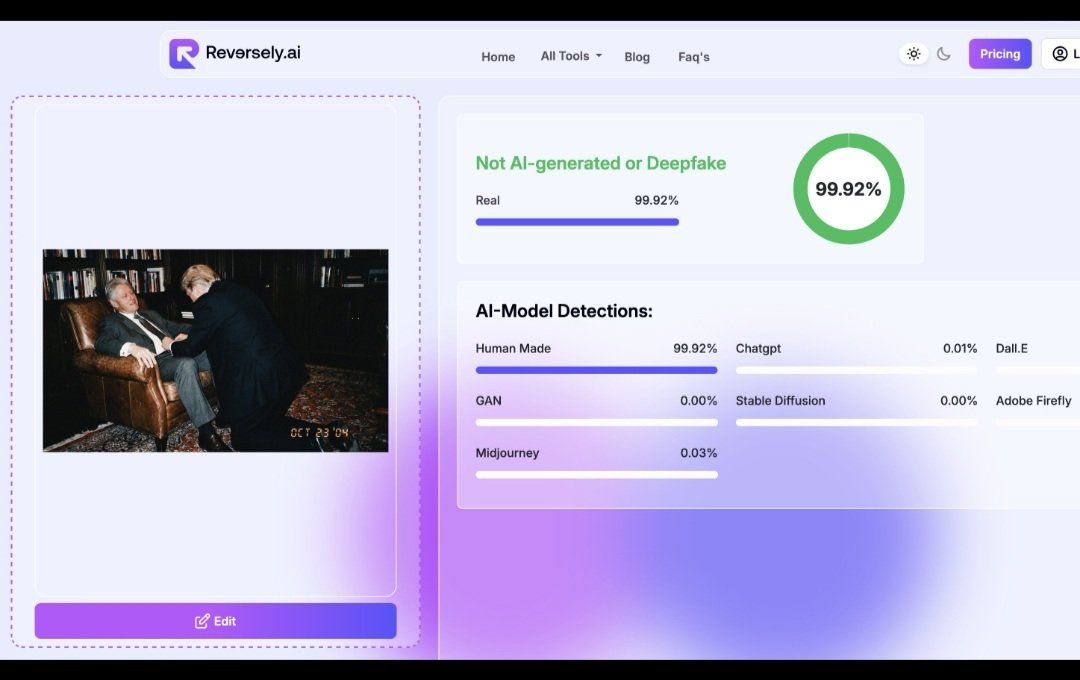Go to the Home page
1080x680 pixels.
[x=498, y=57]
